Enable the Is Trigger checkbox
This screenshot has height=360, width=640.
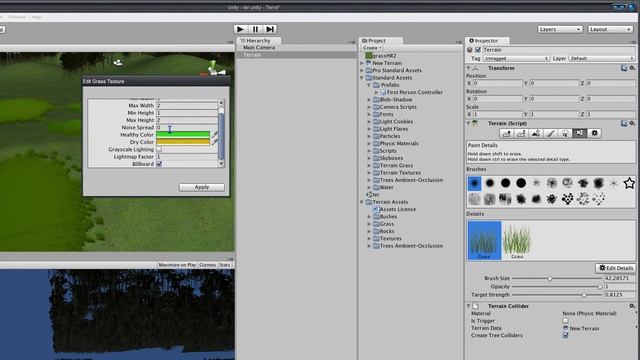click(x=565, y=321)
